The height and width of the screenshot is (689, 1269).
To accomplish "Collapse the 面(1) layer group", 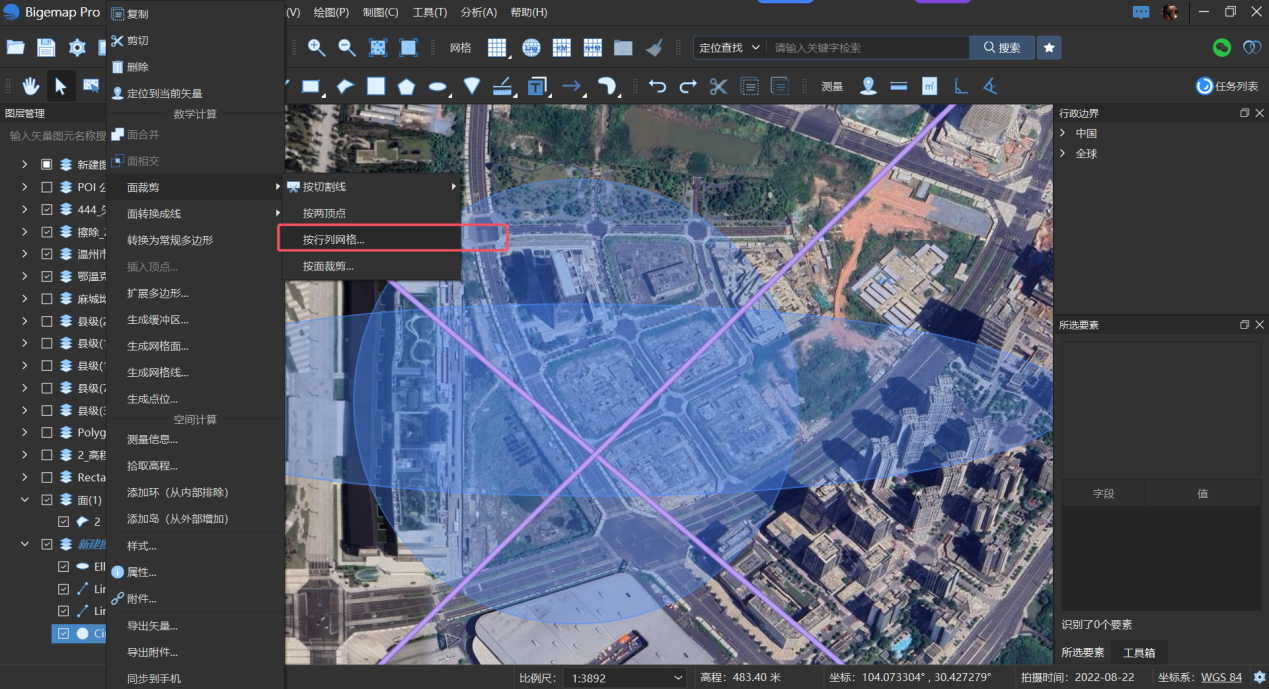I will 25,499.
